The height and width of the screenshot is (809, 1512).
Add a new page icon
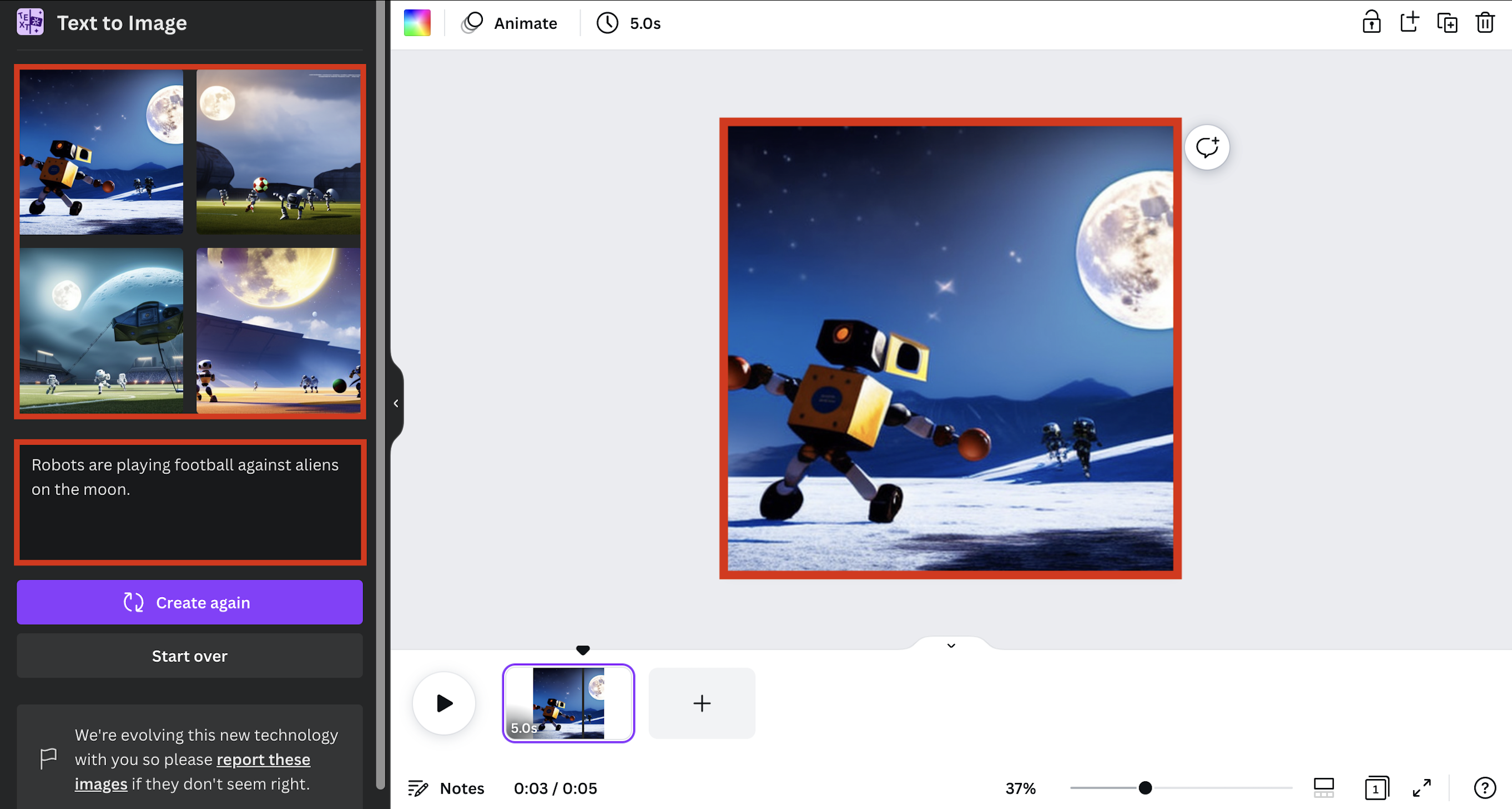click(1409, 22)
